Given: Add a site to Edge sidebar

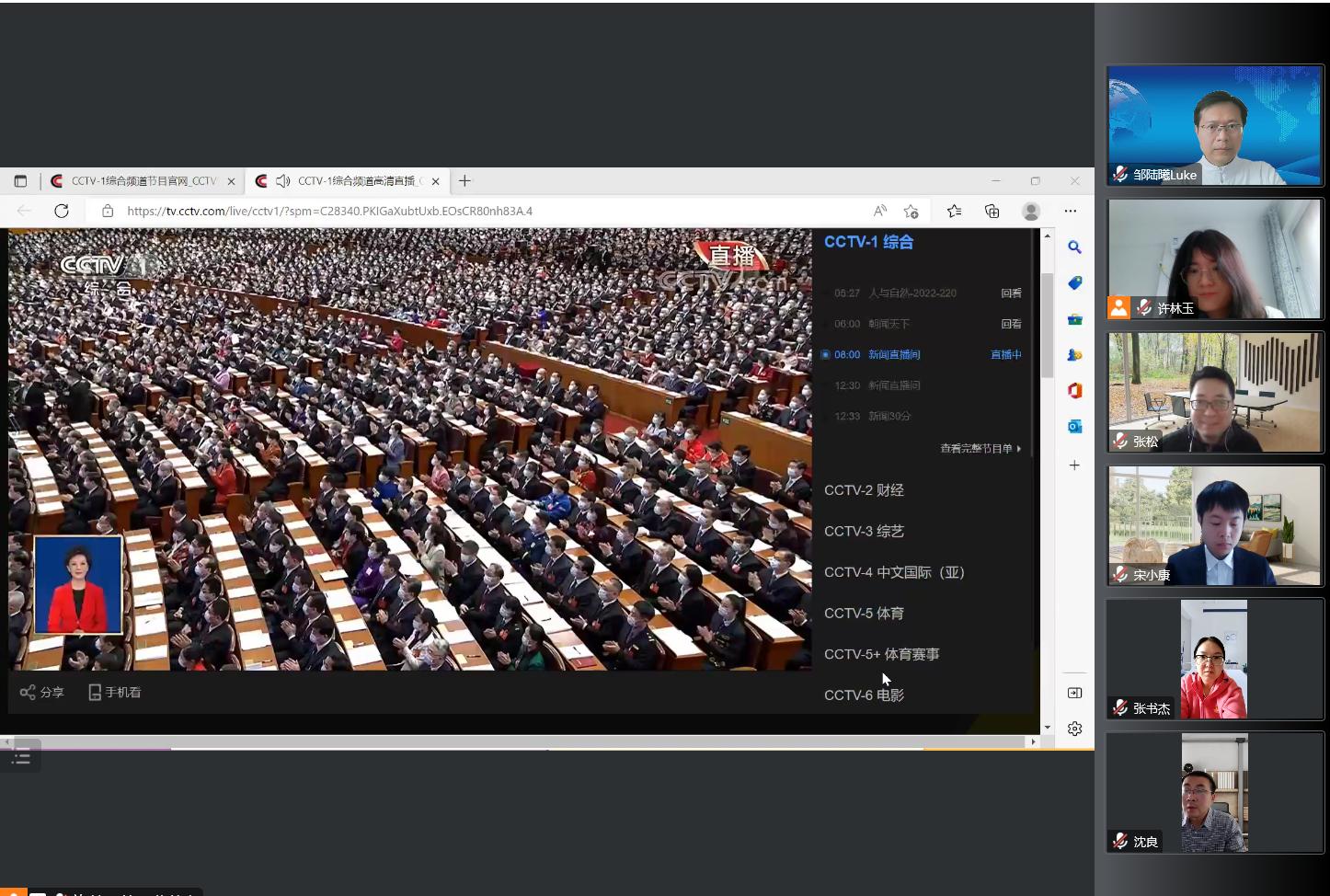Looking at the screenshot, I should [x=1074, y=465].
